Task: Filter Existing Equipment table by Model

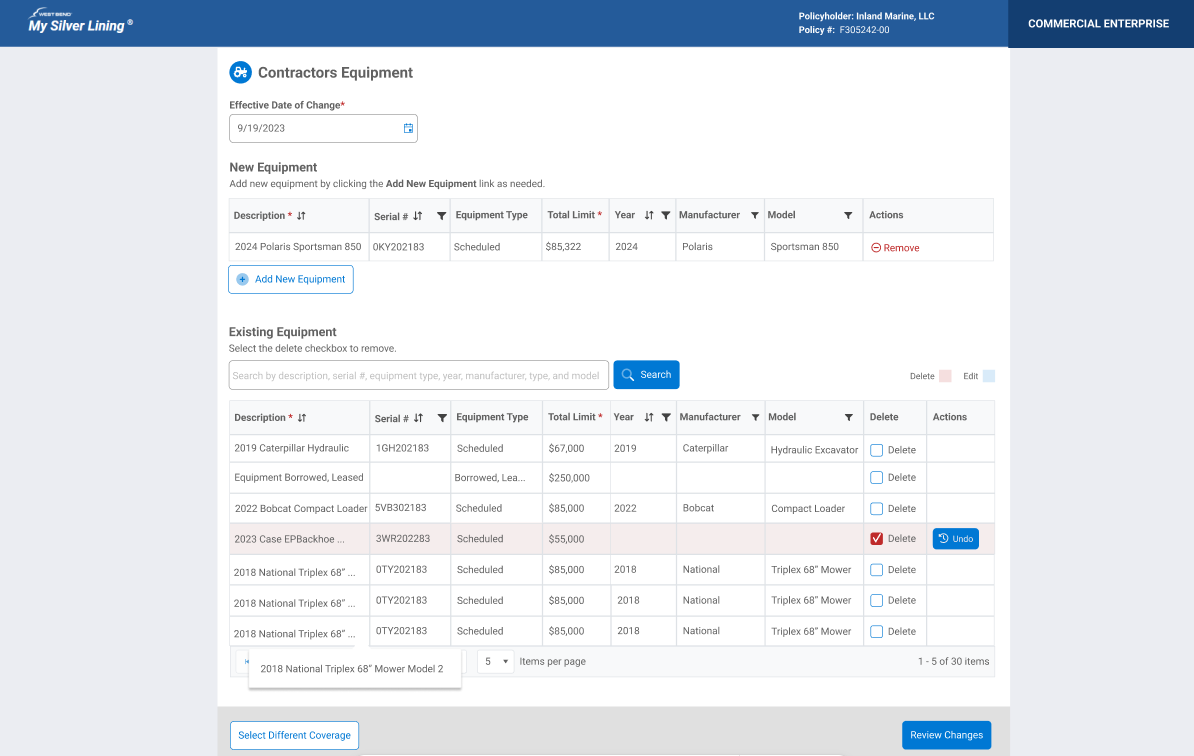Action: [x=848, y=417]
